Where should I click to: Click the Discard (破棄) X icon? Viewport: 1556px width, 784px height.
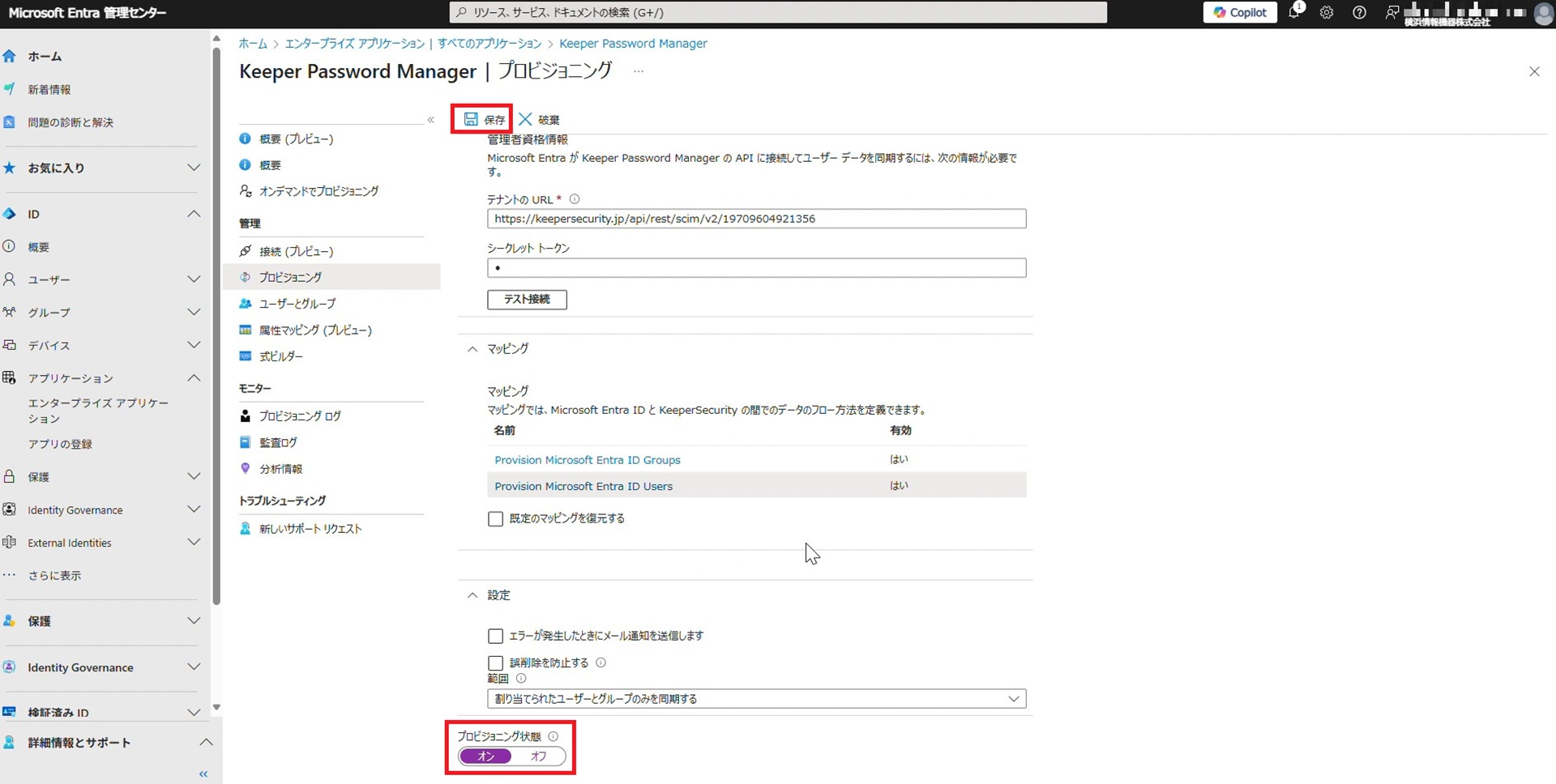[x=526, y=119]
